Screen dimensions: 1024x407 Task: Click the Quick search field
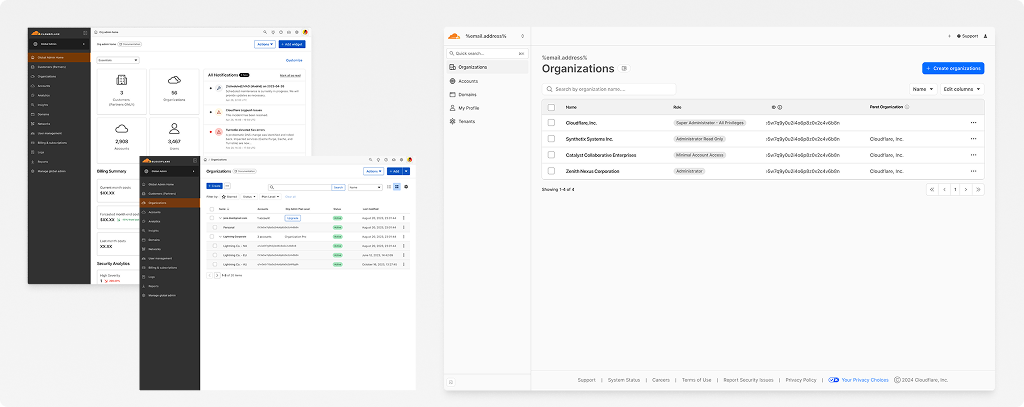tap(487, 54)
